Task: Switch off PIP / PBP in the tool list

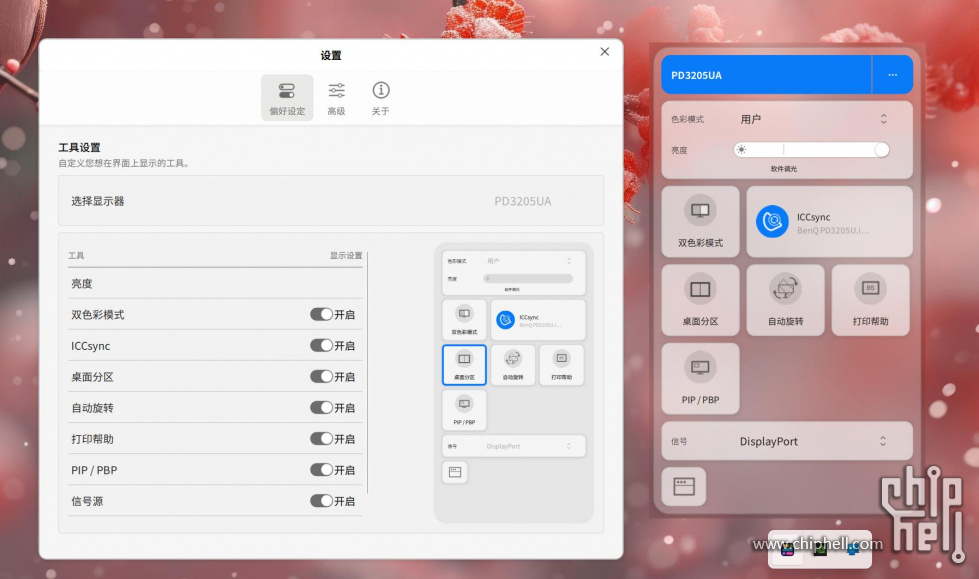Action: (x=322, y=470)
